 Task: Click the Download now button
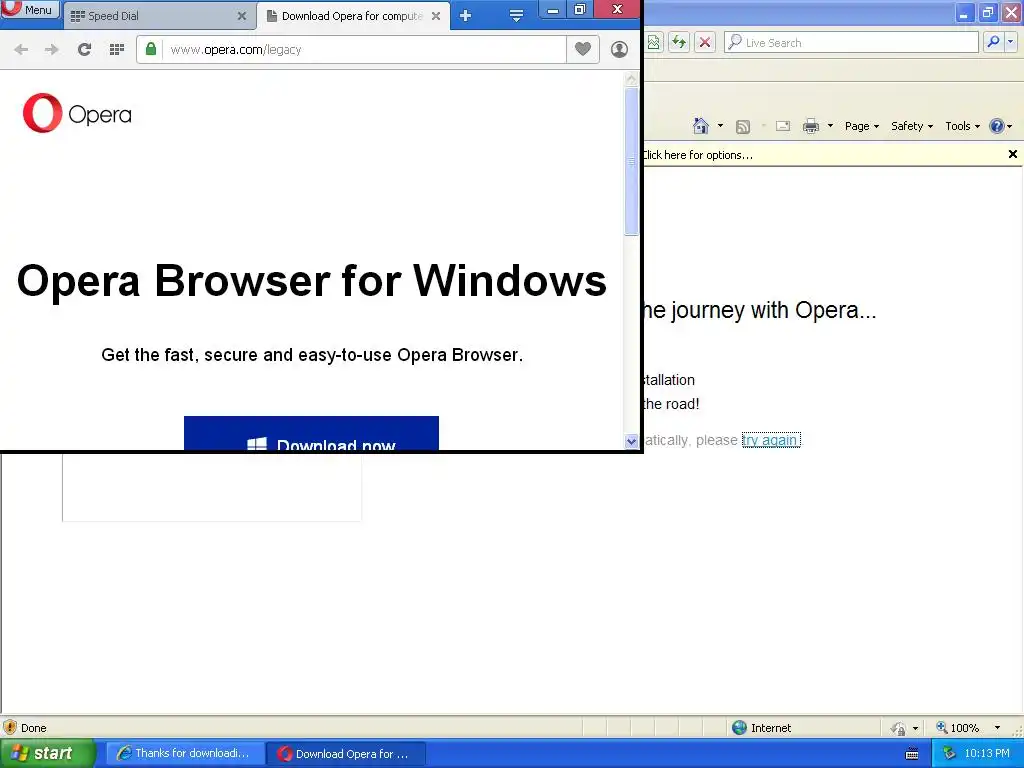(312, 433)
